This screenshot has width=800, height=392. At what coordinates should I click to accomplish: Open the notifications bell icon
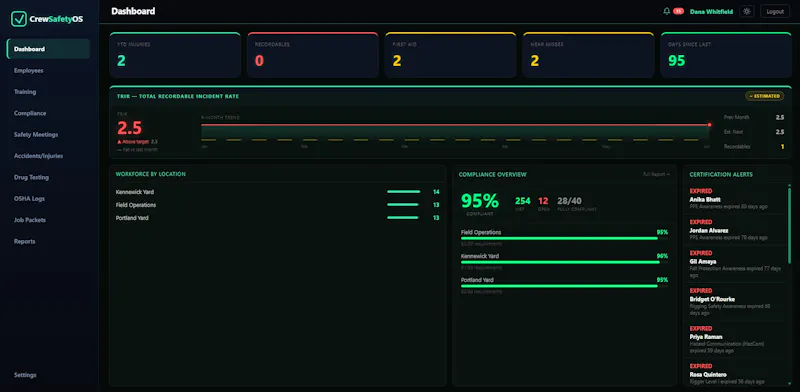(x=666, y=11)
